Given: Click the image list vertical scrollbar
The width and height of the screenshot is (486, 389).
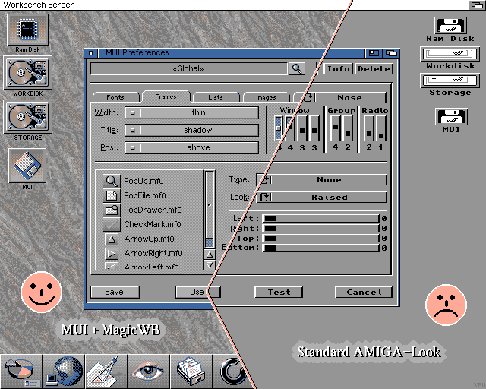Looking at the screenshot, I should point(209,209).
